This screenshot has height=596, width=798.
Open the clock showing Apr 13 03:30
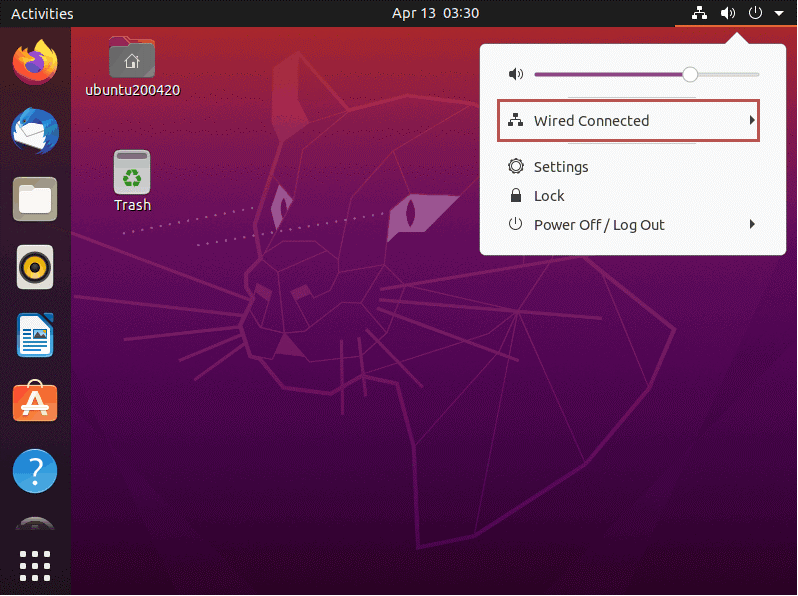435,13
